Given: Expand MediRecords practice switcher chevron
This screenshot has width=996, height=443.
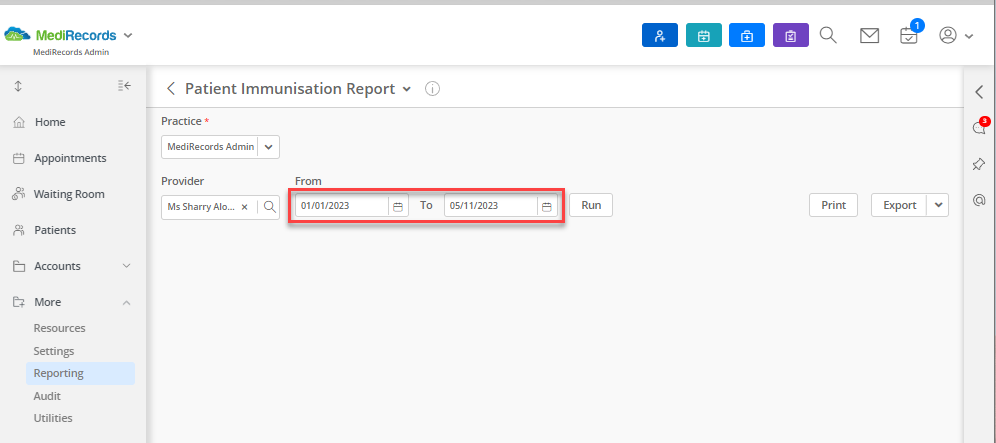Looking at the screenshot, I should [128, 35].
